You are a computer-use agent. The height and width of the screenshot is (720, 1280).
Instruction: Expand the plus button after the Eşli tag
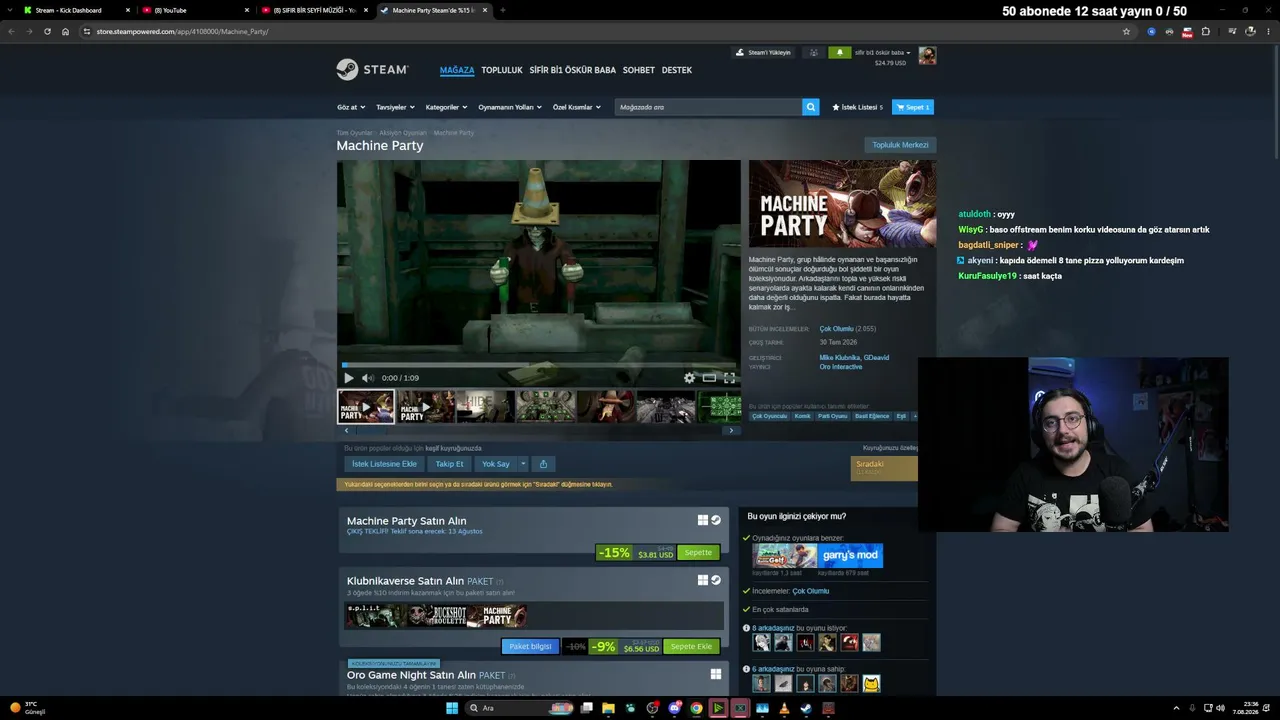pos(914,416)
